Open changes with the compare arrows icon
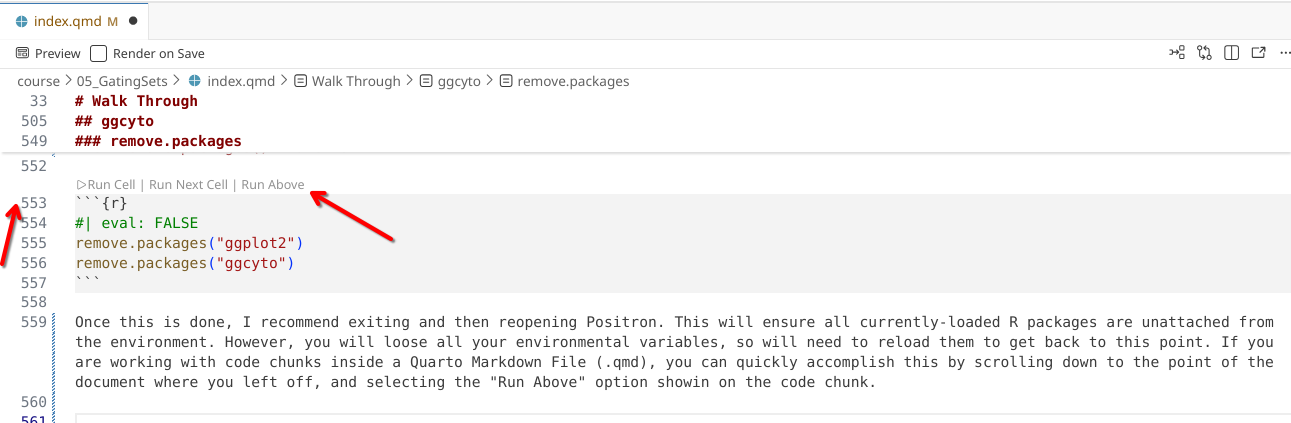This screenshot has height=423, width=1291. pyautogui.click(x=1204, y=53)
